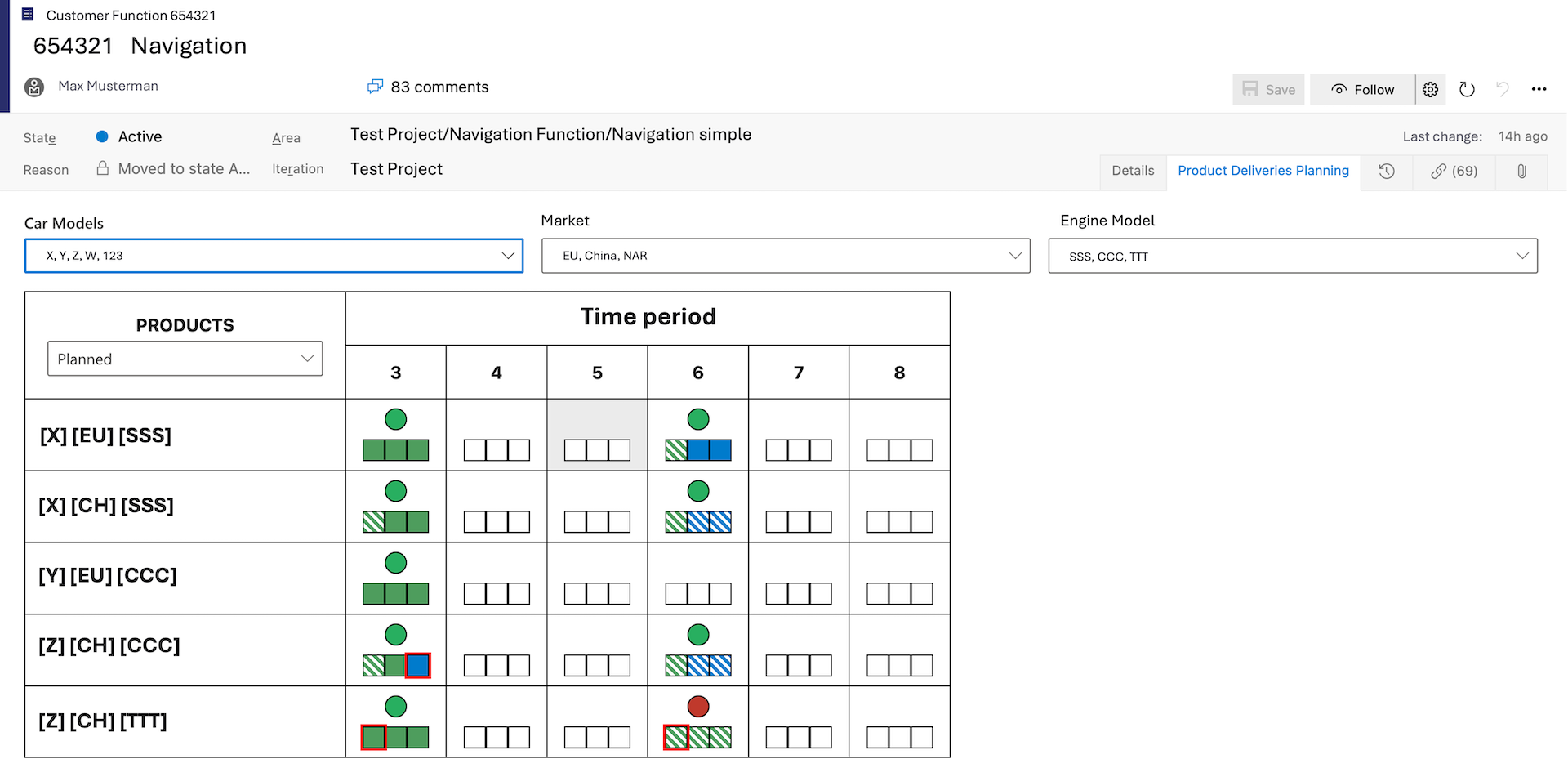Open the Attachments paperclip icon

1521,172
